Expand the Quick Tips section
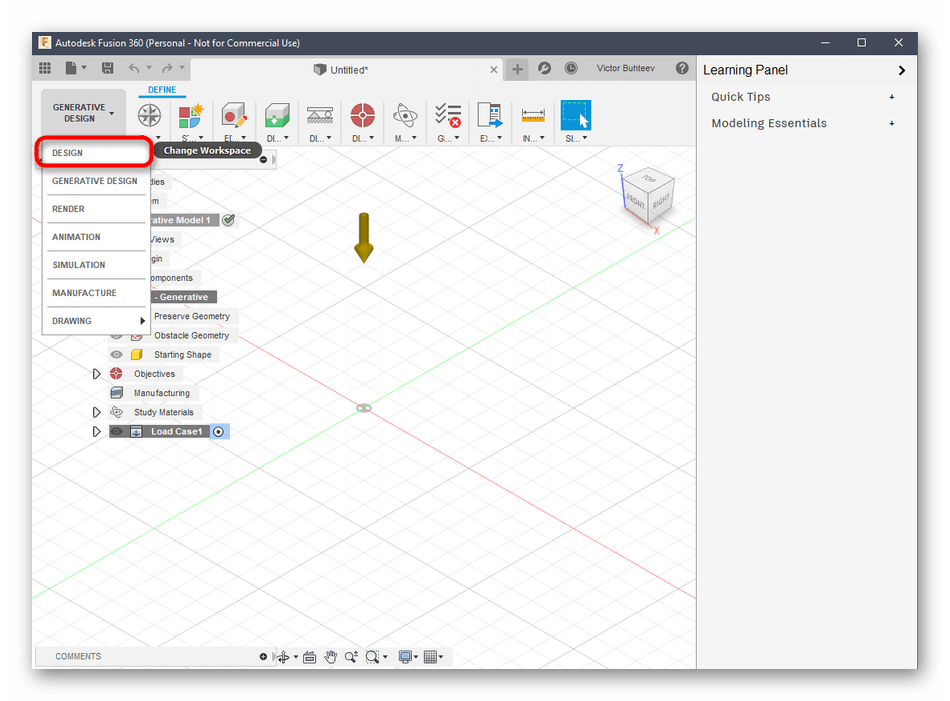The image size is (950, 701). coord(892,97)
